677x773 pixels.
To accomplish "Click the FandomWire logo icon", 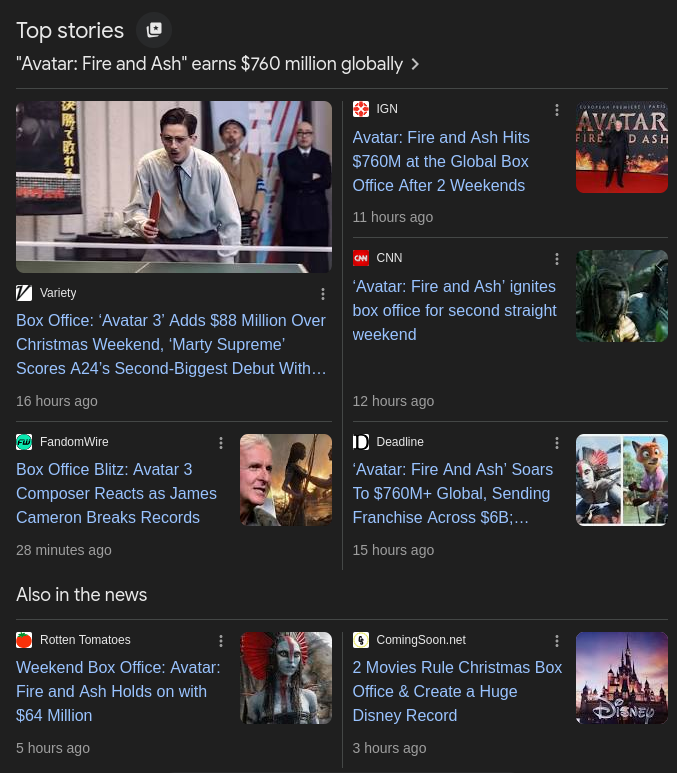I will click(24, 442).
